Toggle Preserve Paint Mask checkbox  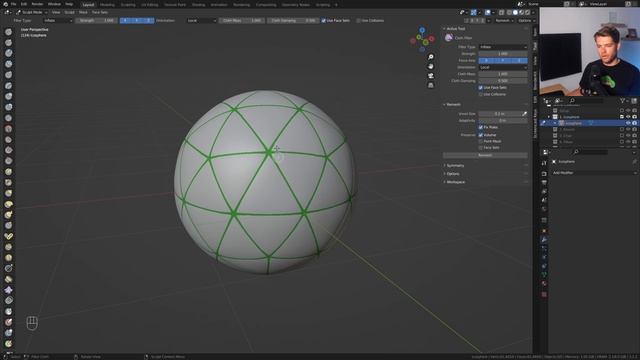coord(480,141)
